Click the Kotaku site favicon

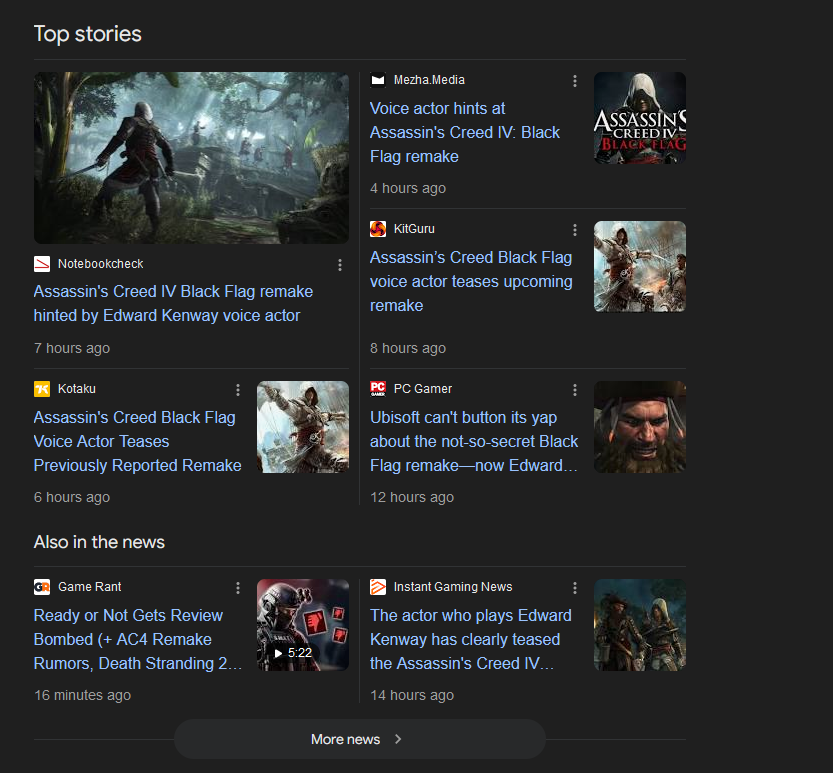tap(42, 389)
